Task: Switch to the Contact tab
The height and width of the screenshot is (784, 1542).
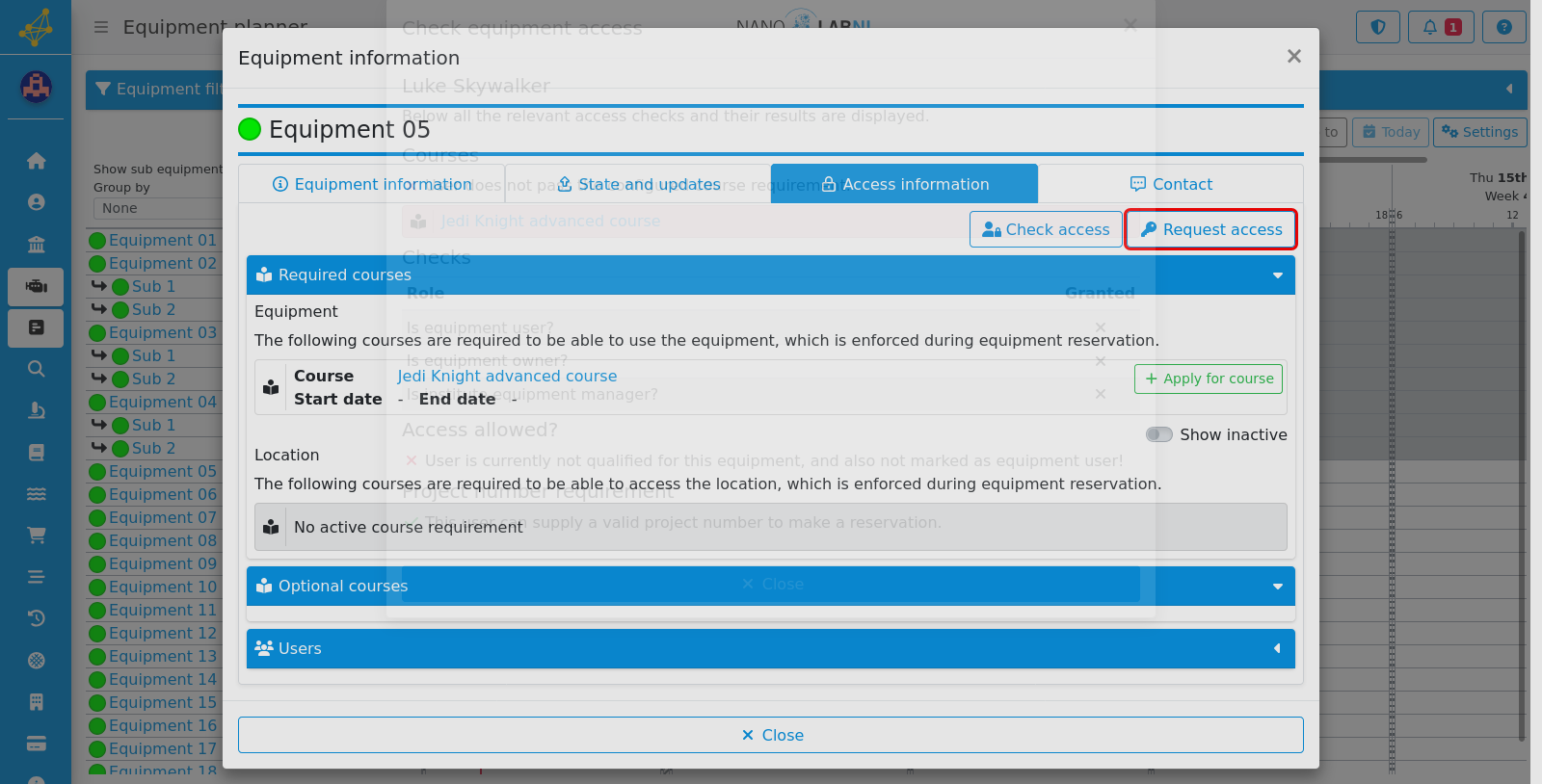Action: [1171, 184]
